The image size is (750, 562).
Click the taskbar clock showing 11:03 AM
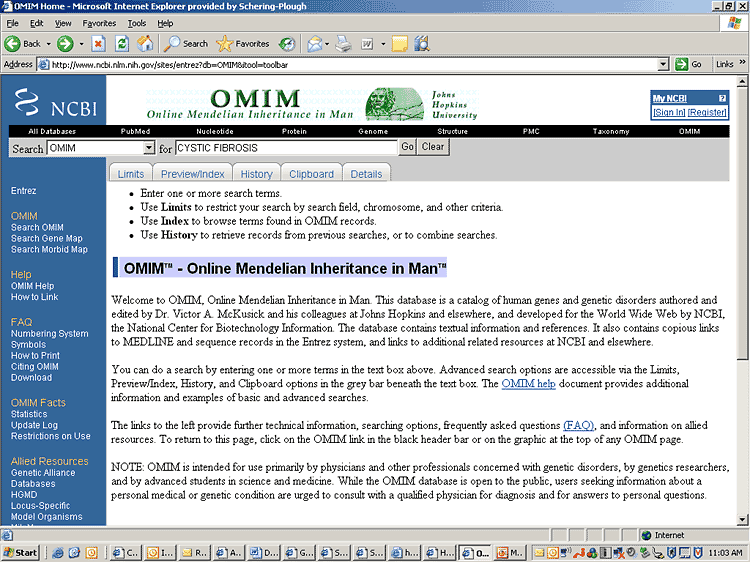(726, 553)
